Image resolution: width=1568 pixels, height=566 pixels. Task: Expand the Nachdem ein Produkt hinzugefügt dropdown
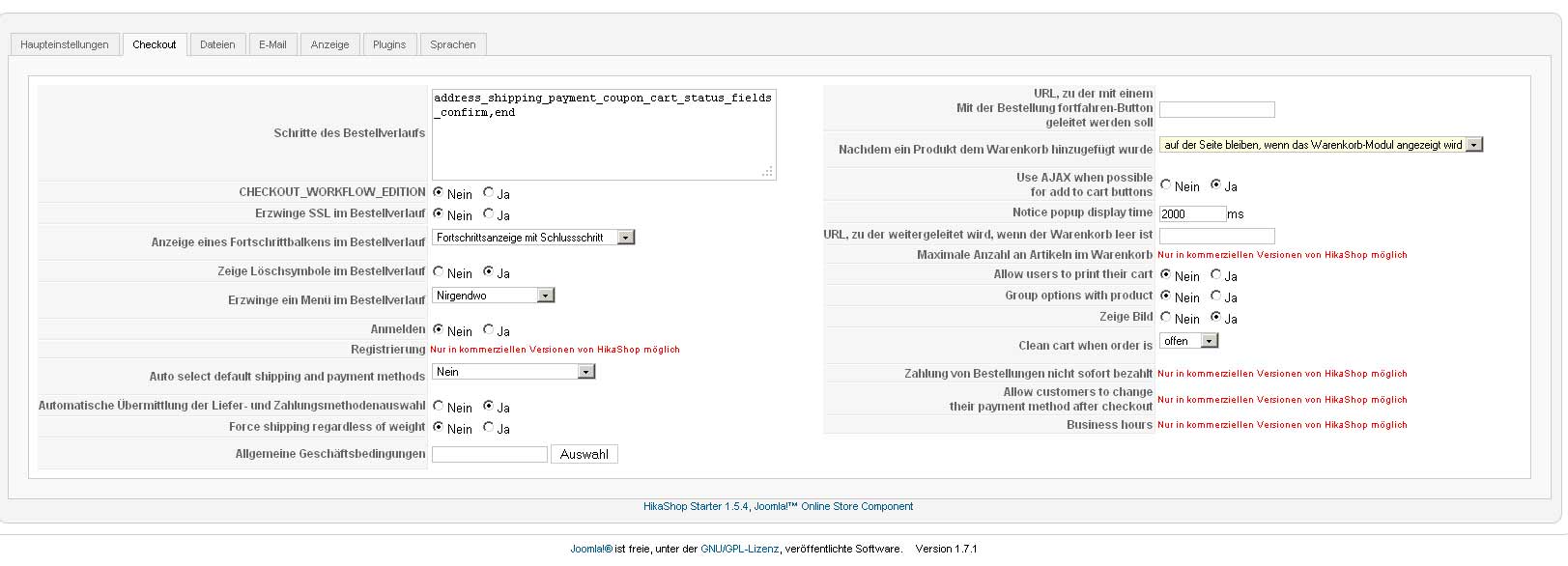[x=1473, y=145]
